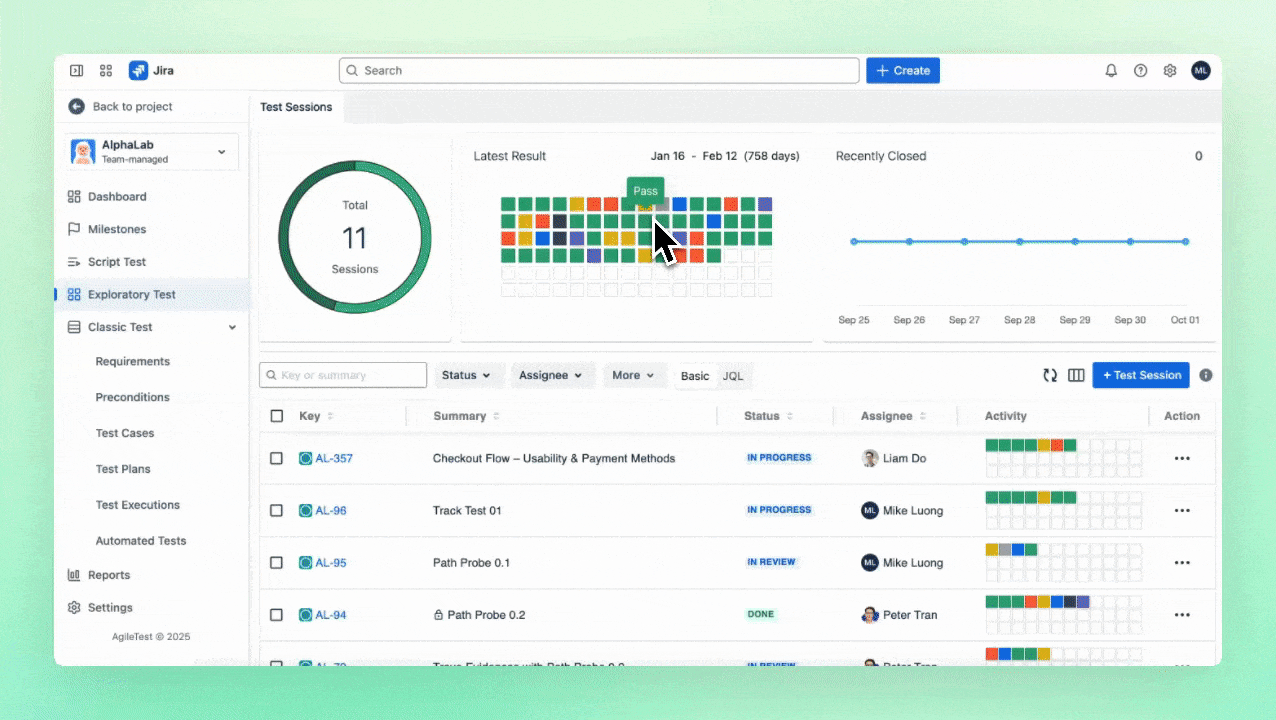Expand the Assignee filter dropdown
Screen dimensions: 1276x720
coord(552,375)
